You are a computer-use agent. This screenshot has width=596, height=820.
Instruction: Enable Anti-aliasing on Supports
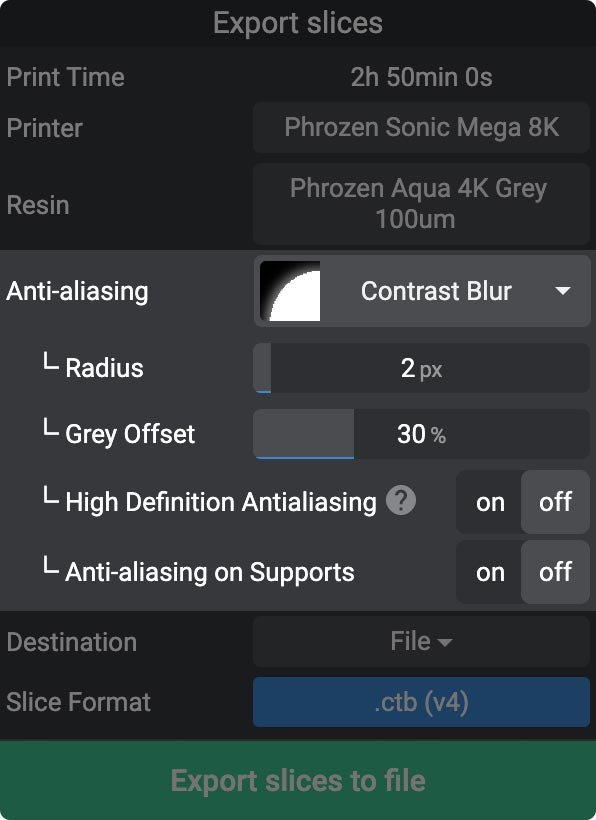(489, 572)
